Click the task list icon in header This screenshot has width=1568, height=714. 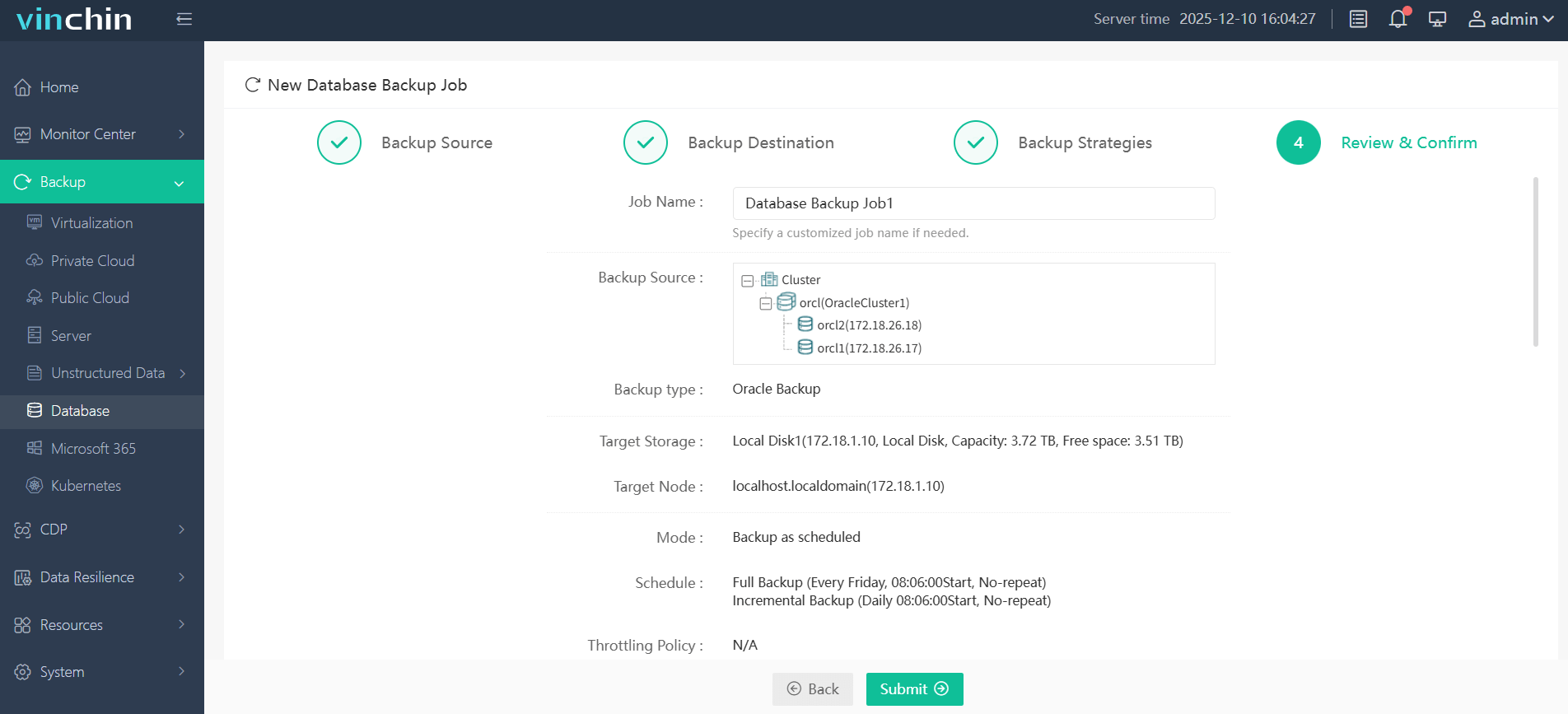[1358, 19]
